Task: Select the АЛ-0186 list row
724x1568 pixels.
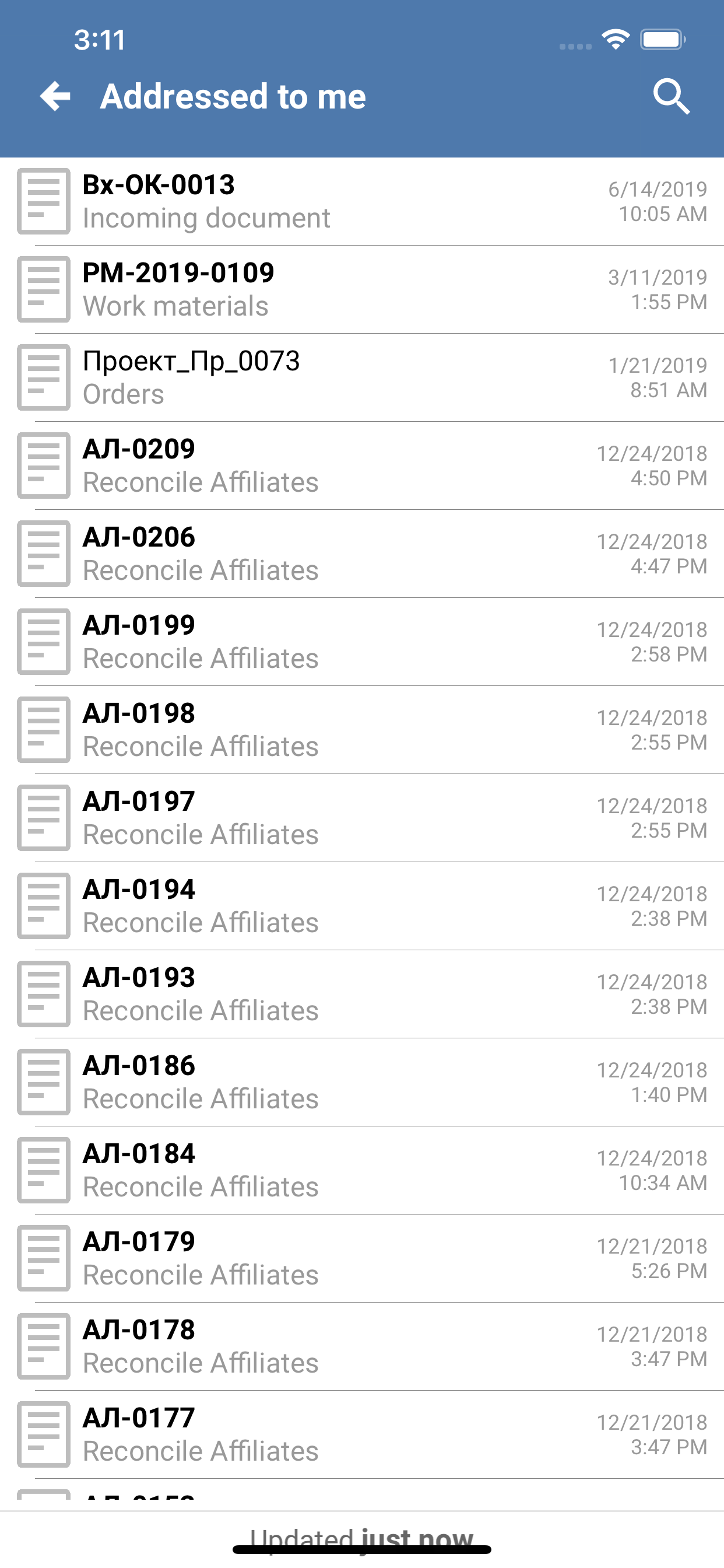Action: (x=362, y=1082)
